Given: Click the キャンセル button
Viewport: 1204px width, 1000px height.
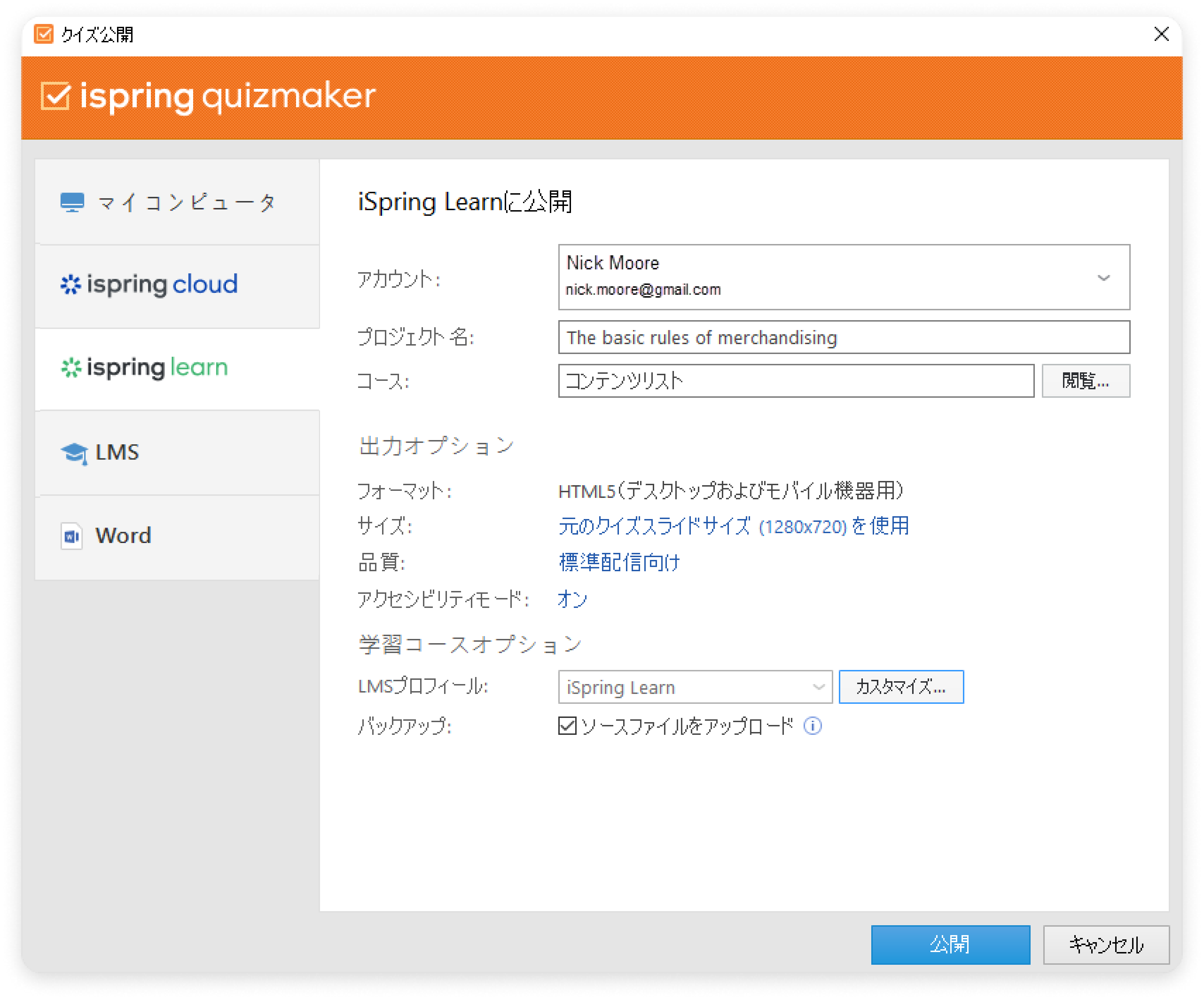Looking at the screenshot, I should click(x=1106, y=944).
